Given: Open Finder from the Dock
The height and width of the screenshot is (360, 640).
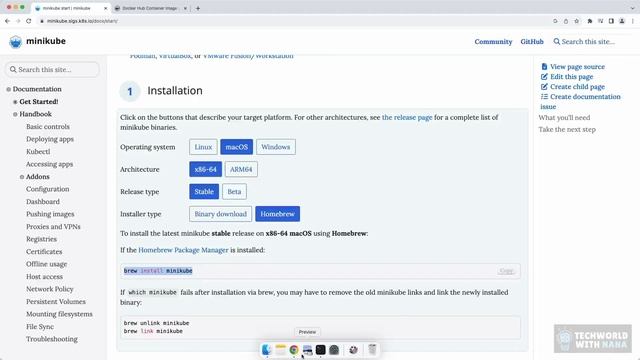Looking at the screenshot, I should [x=267, y=349].
